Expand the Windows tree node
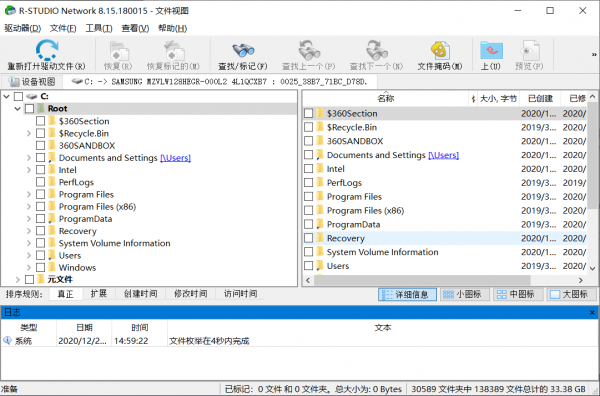 tap(29, 267)
